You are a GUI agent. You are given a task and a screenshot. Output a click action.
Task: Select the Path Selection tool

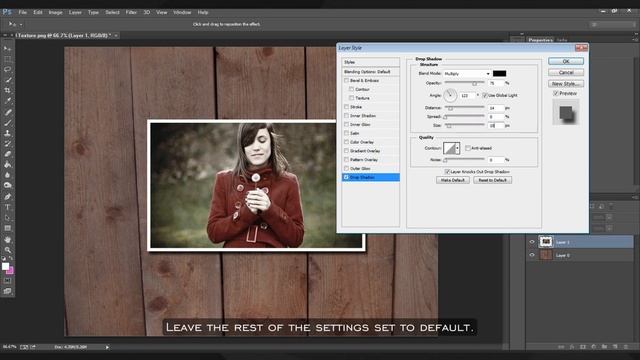coord(7,218)
